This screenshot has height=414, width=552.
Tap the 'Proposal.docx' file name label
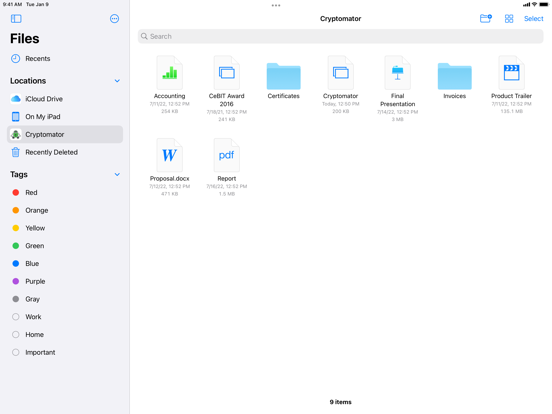point(170,178)
